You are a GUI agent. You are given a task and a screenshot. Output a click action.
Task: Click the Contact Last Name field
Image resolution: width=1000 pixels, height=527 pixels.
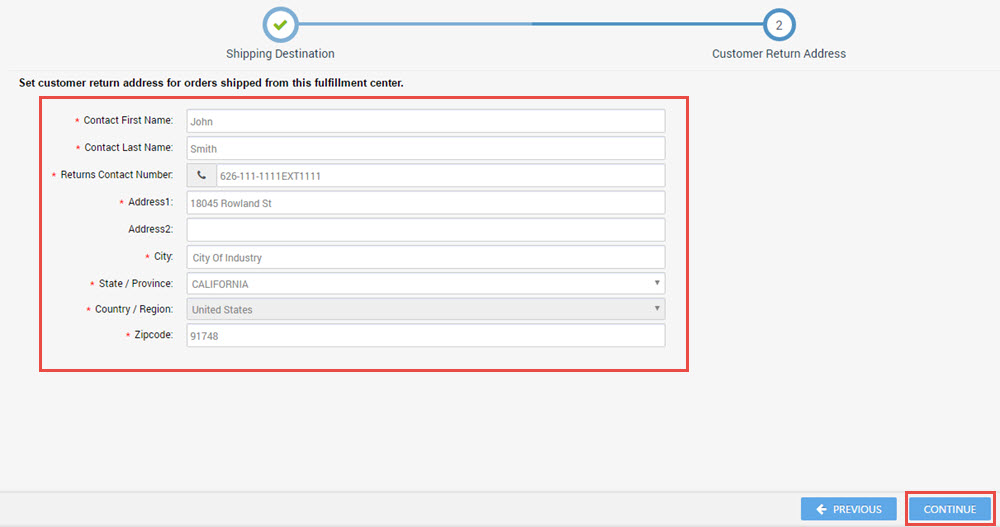[x=425, y=148]
